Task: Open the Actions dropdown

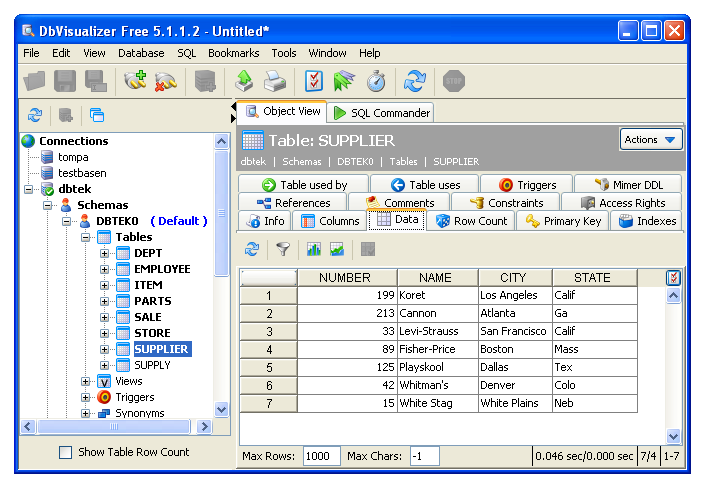Action: (x=651, y=140)
